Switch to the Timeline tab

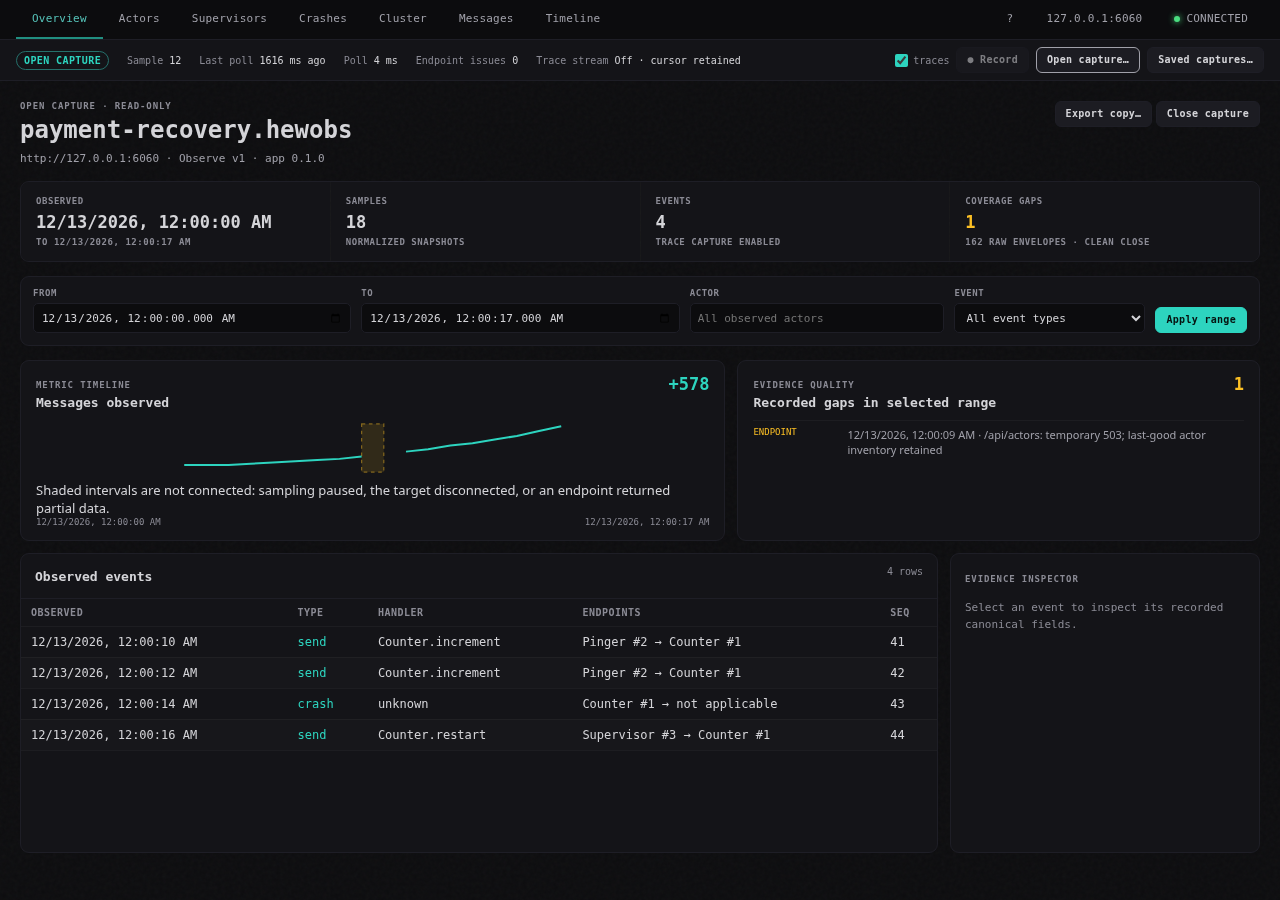coord(573,18)
